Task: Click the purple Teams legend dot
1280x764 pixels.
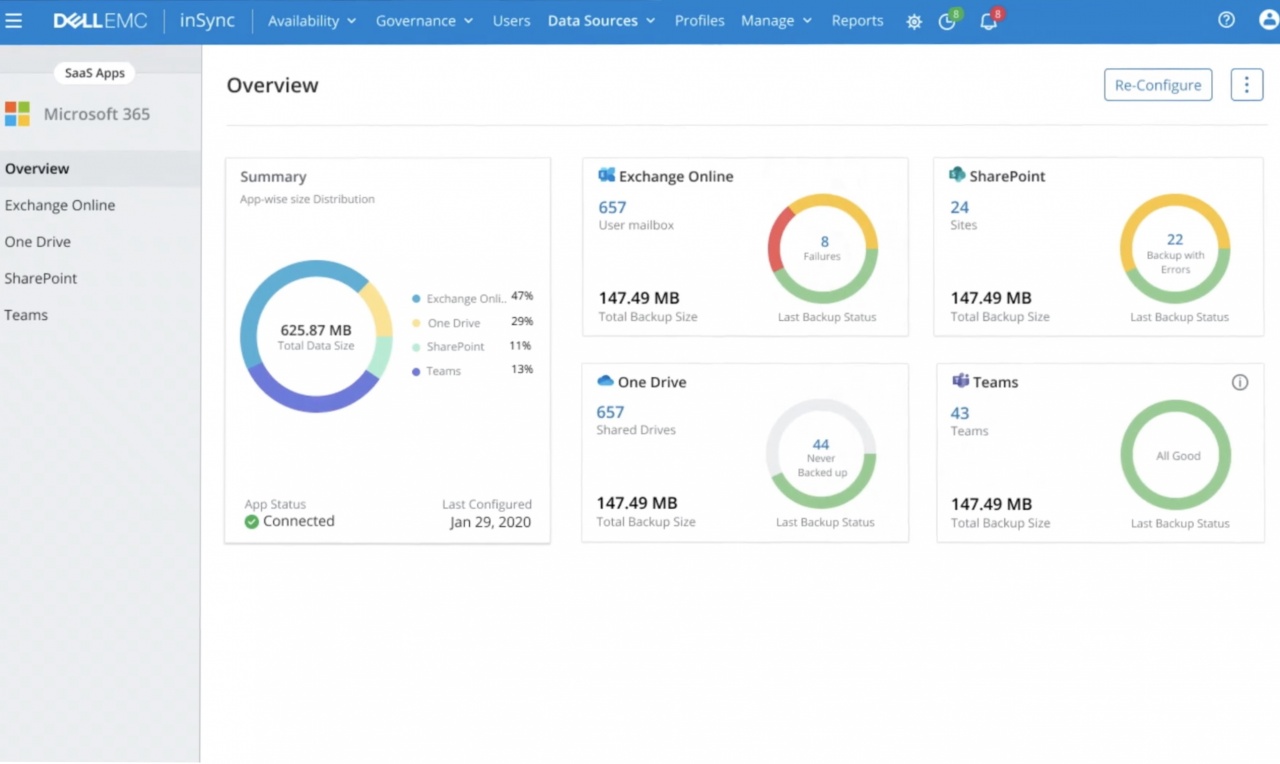Action: (416, 371)
